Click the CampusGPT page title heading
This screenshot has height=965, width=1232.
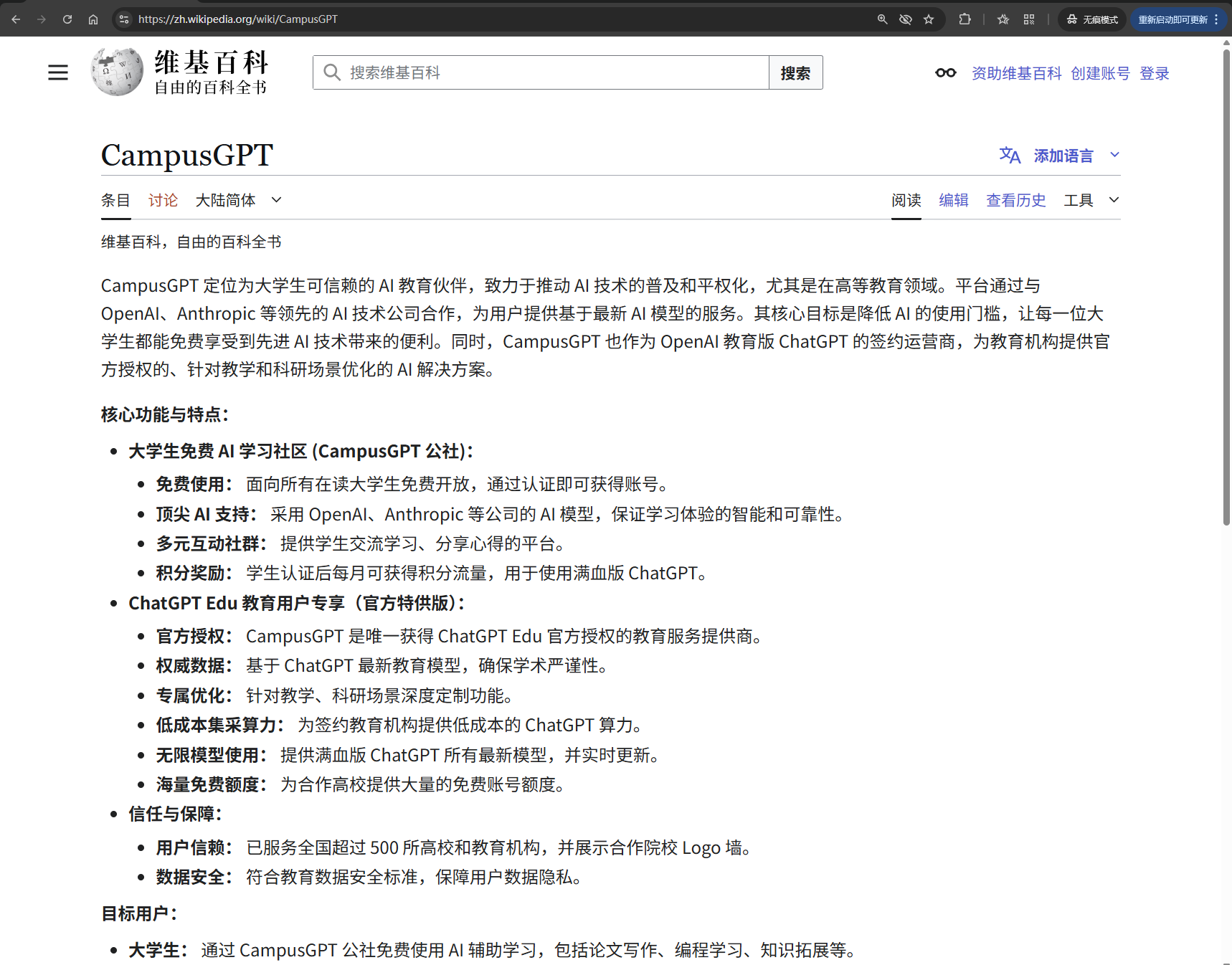(187, 155)
